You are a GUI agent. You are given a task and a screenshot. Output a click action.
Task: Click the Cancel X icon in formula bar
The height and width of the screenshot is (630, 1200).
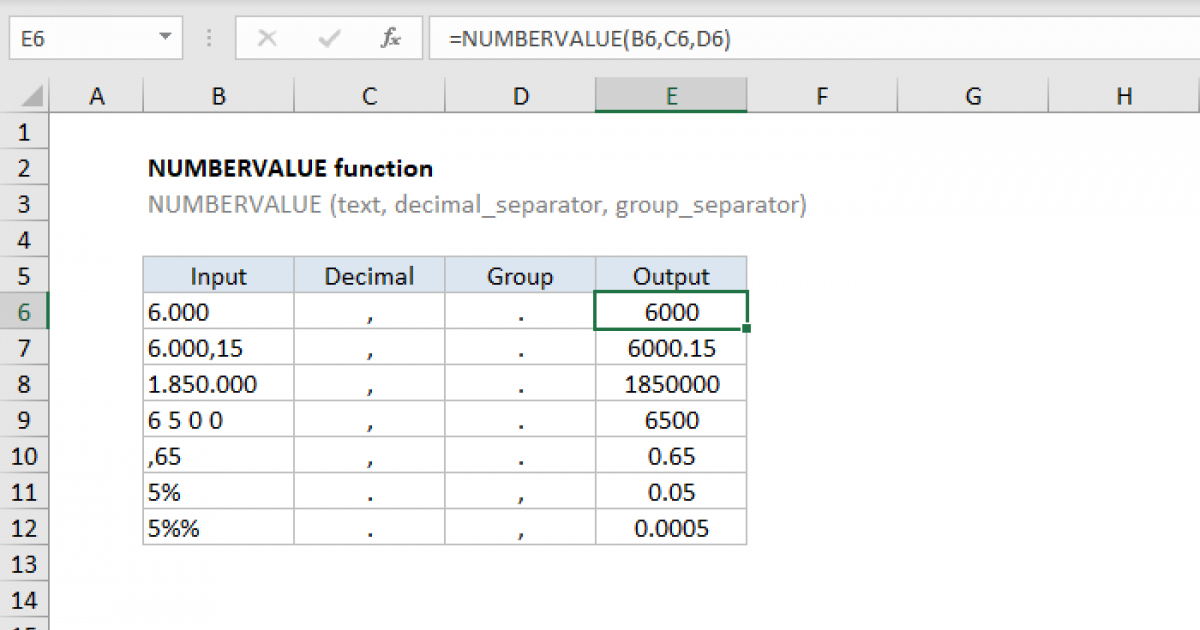(267, 39)
